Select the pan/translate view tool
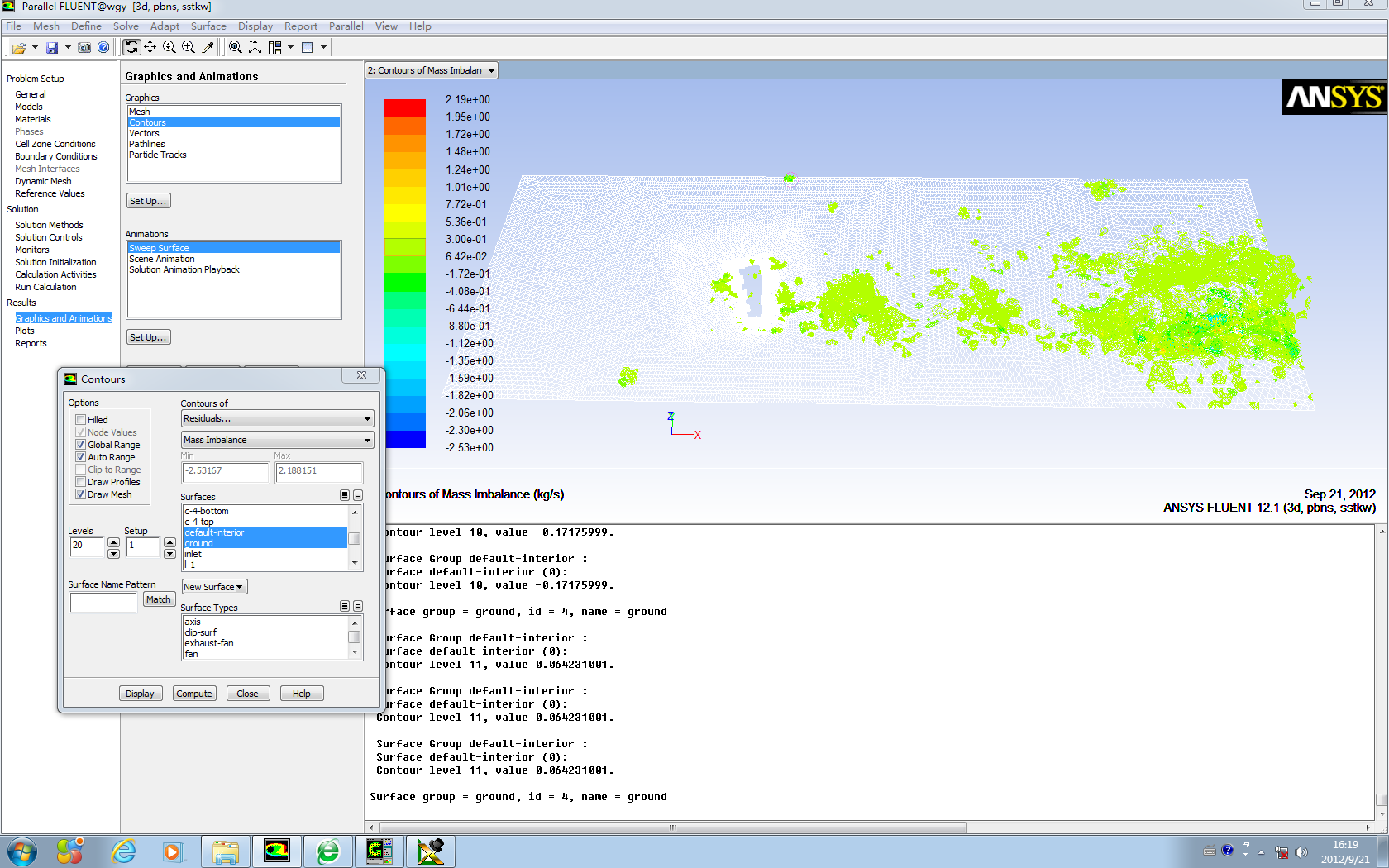The height and width of the screenshot is (868, 1389). point(150,48)
